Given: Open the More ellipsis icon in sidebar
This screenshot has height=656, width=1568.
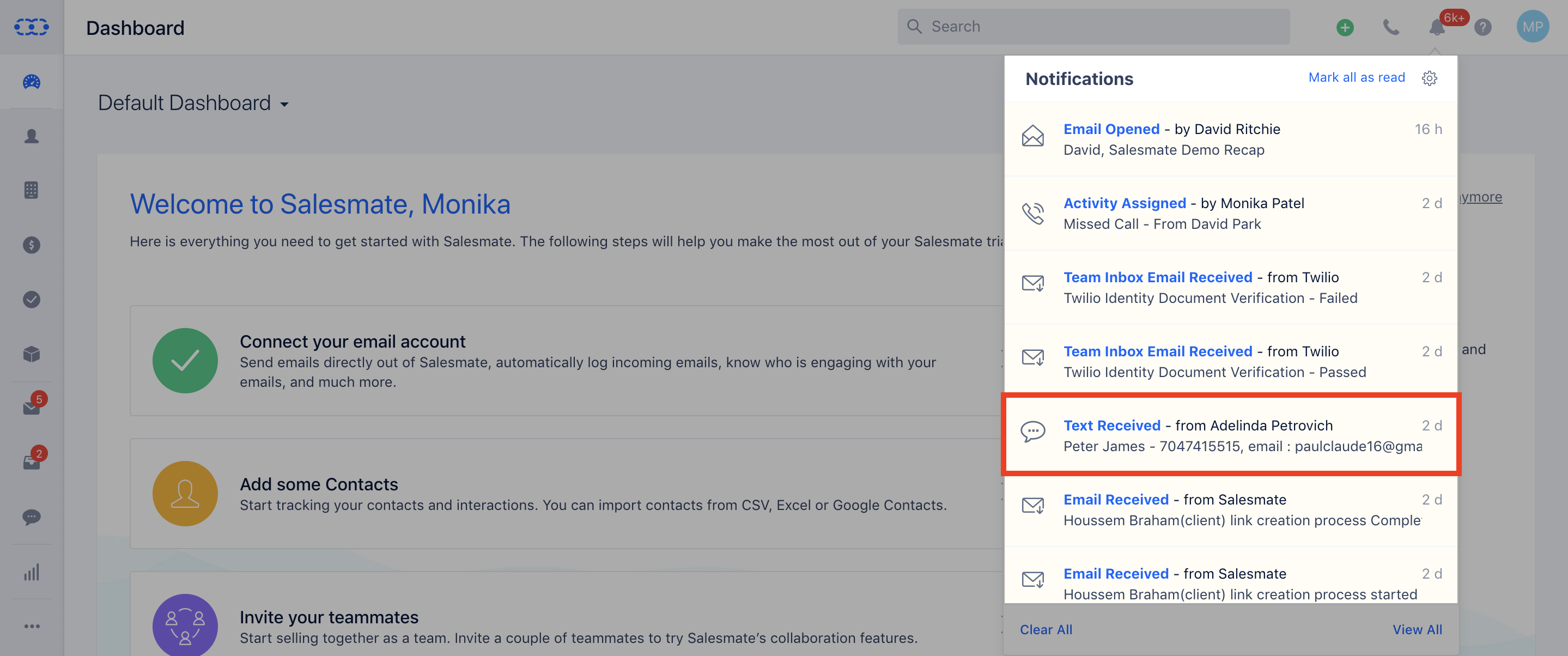Looking at the screenshot, I should (32, 626).
